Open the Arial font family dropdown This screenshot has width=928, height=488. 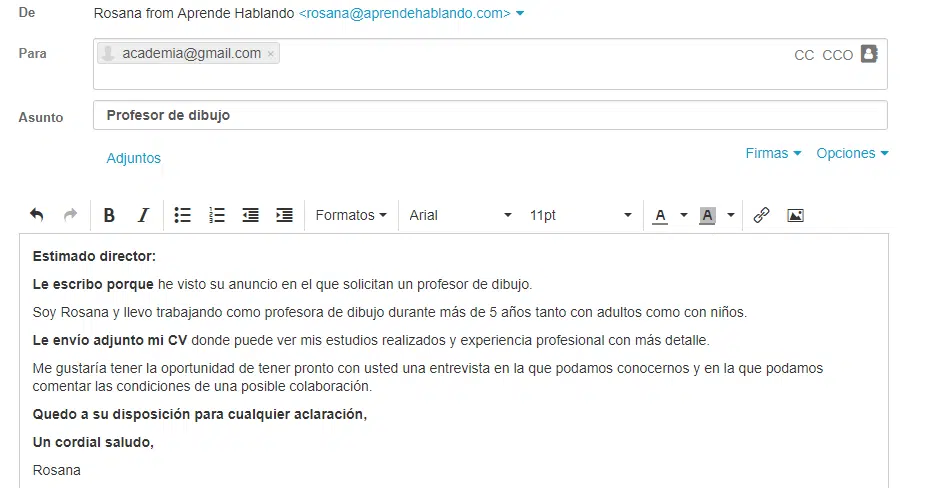460,215
